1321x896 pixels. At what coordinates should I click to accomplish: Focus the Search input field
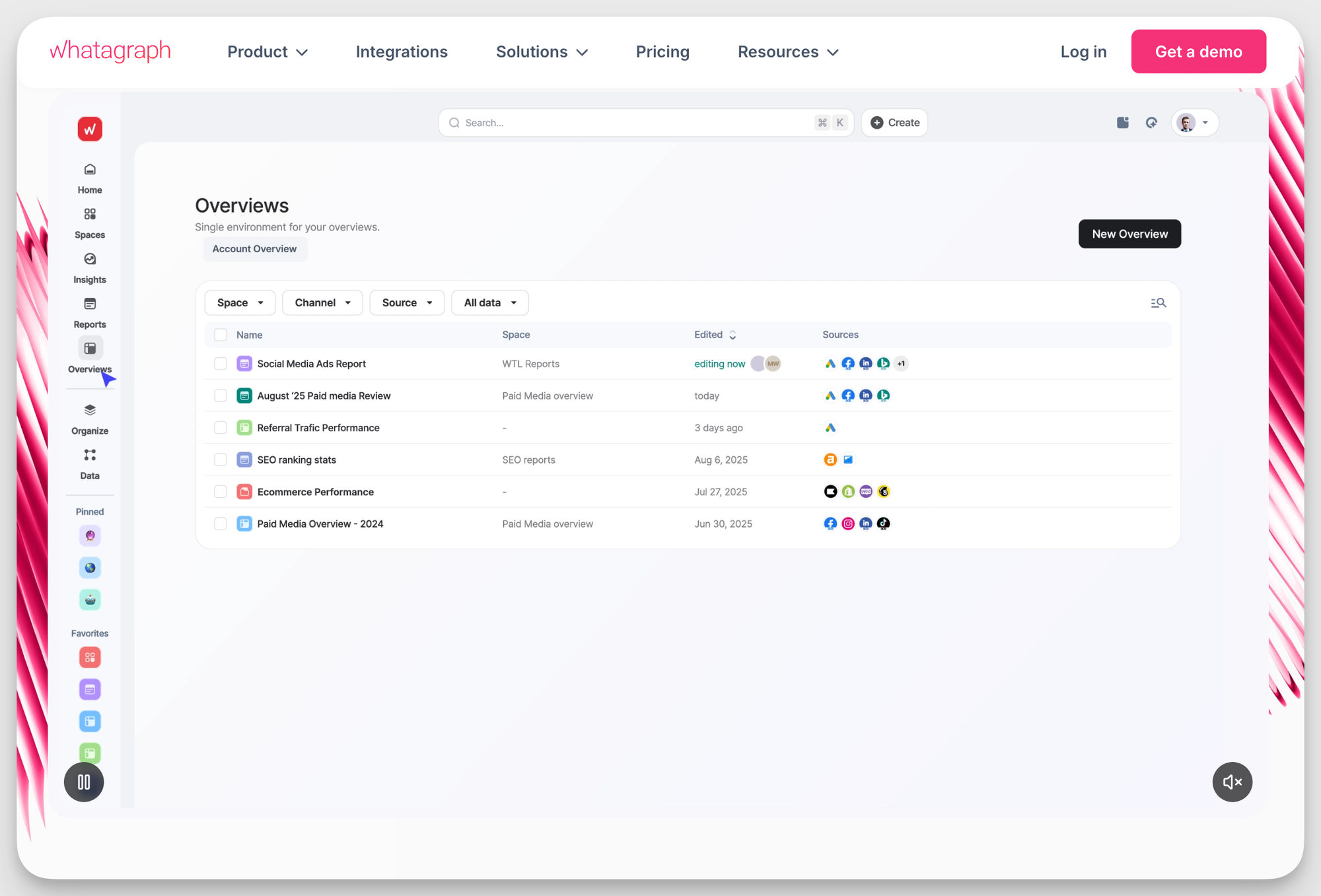pyautogui.click(x=646, y=123)
